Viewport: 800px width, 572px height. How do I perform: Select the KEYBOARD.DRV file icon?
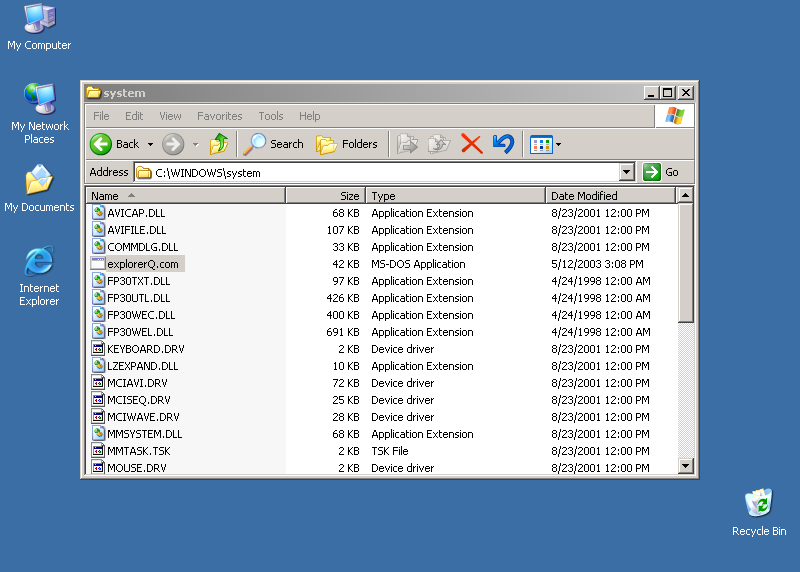tap(98, 349)
